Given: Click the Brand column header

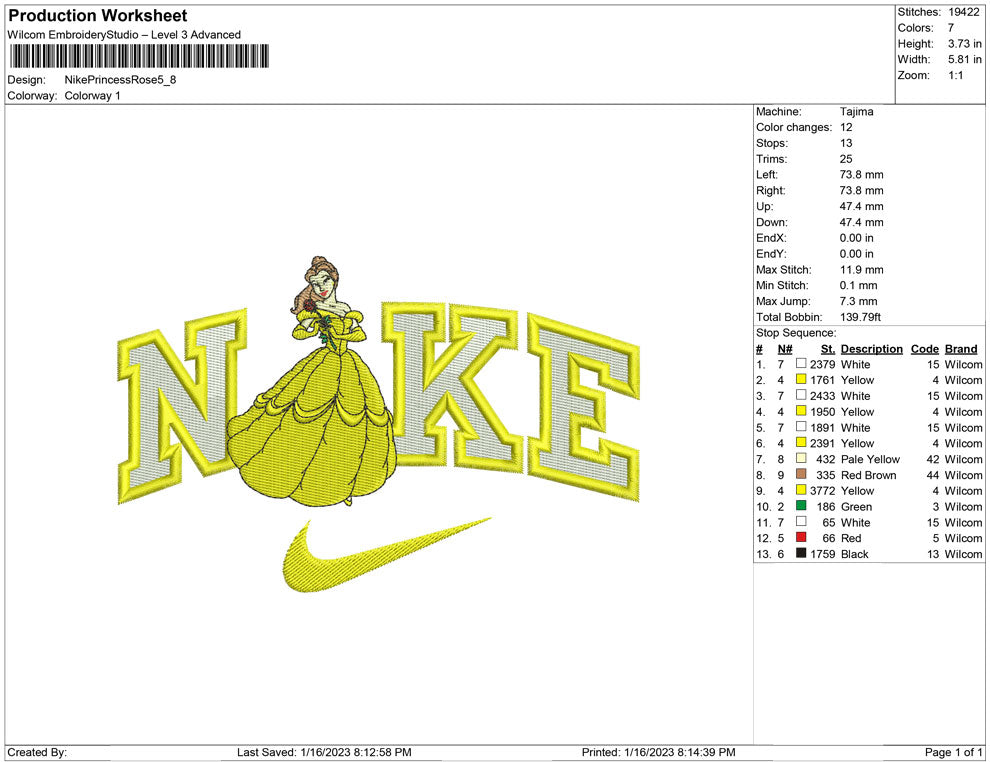Looking at the screenshot, I should coord(961,349).
